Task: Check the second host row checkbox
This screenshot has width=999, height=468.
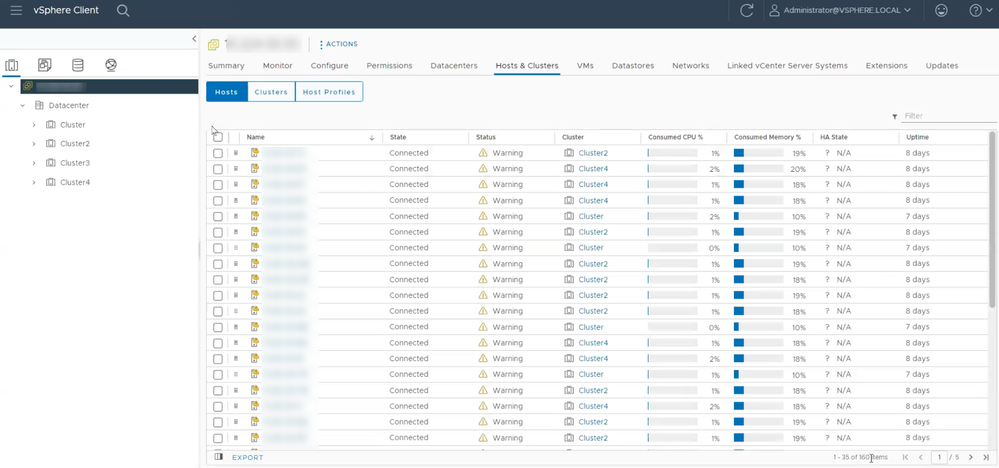Action: pyautogui.click(x=218, y=169)
